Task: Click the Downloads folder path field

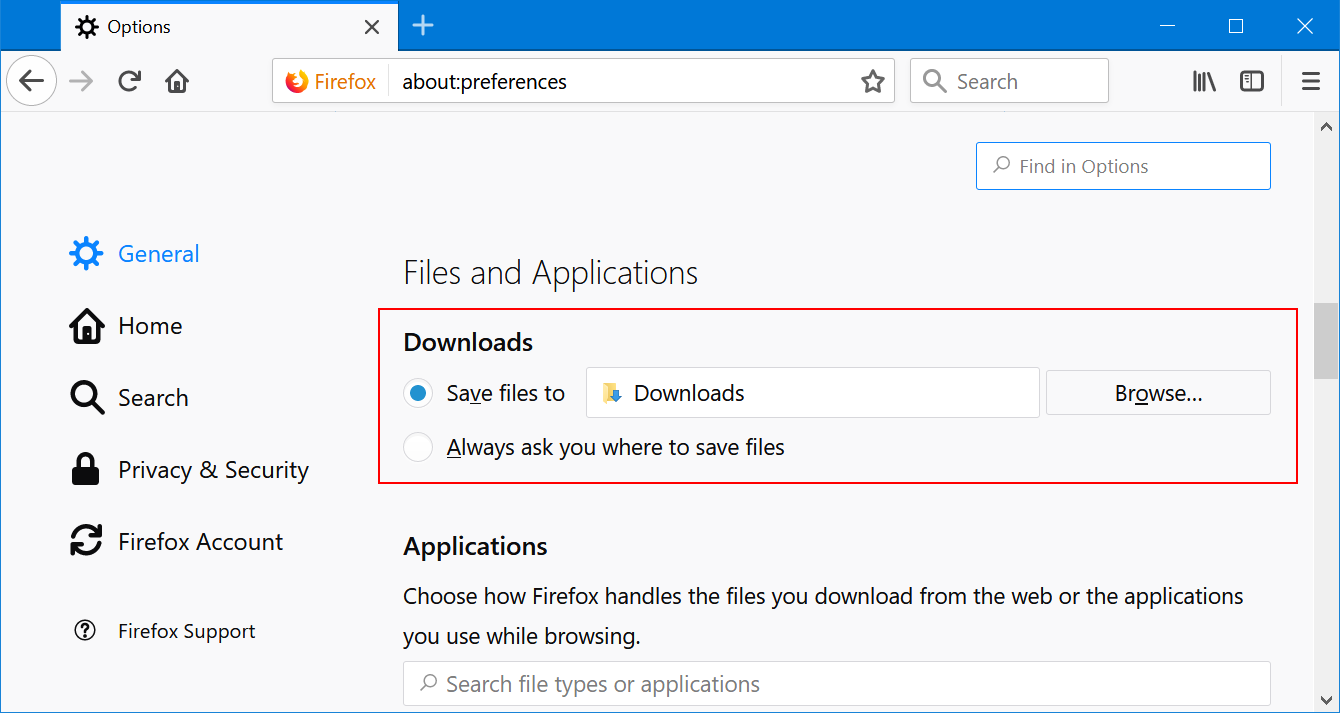Action: click(813, 393)
